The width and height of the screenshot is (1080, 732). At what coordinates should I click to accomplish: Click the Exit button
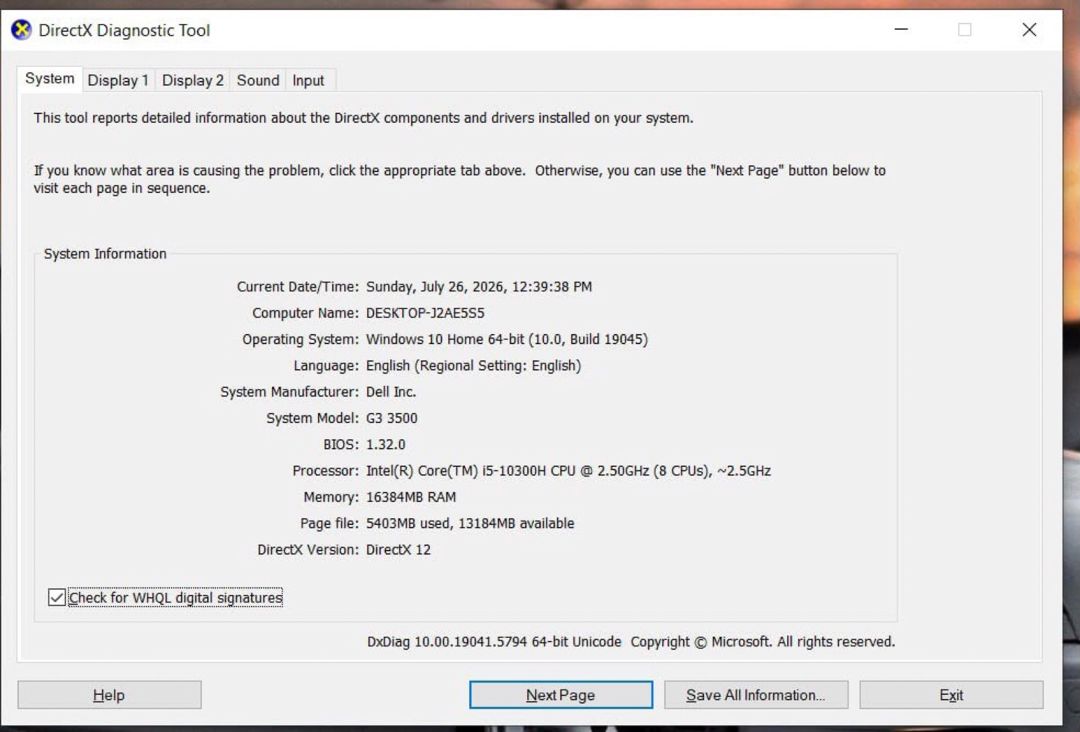click(x=951, y=695)
